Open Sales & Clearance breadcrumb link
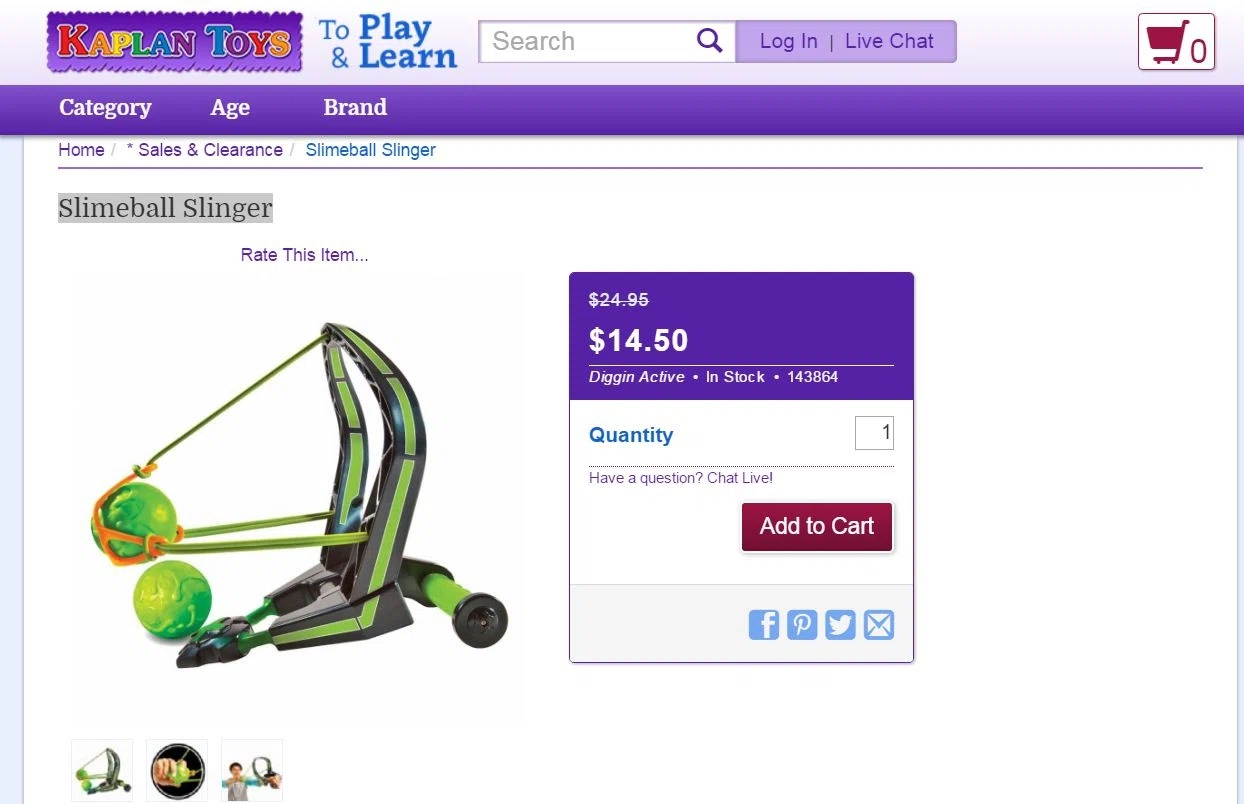The image size is (1244, 804). coord(205,150)
